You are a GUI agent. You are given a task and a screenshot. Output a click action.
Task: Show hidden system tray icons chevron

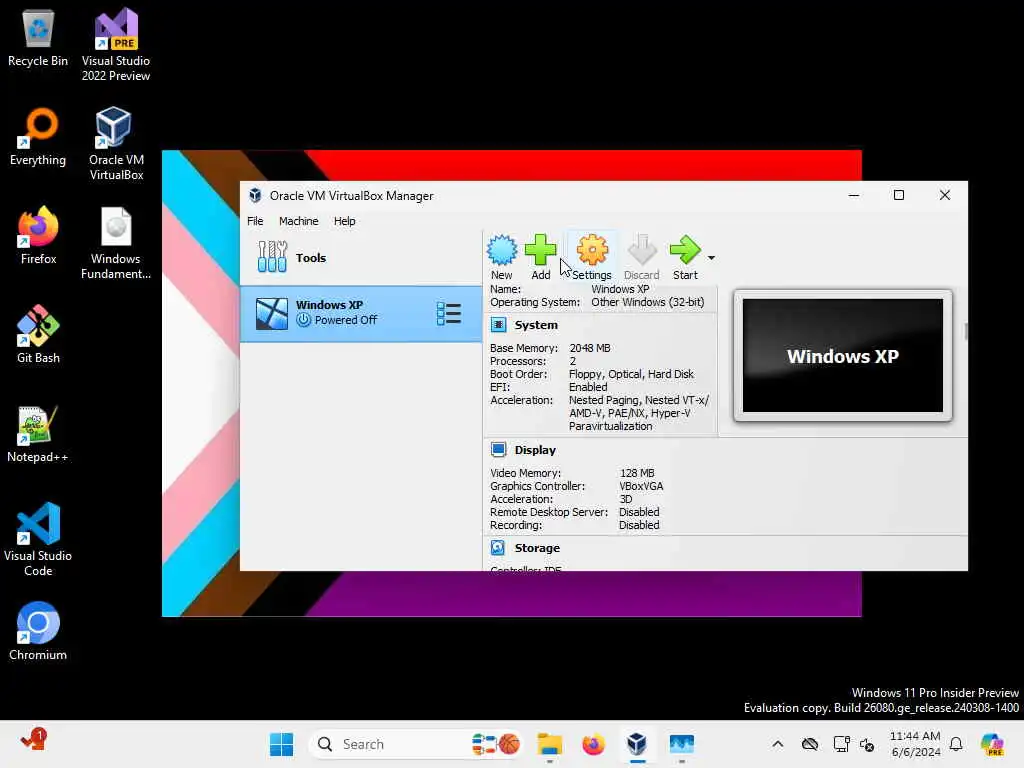pos(777,744)
